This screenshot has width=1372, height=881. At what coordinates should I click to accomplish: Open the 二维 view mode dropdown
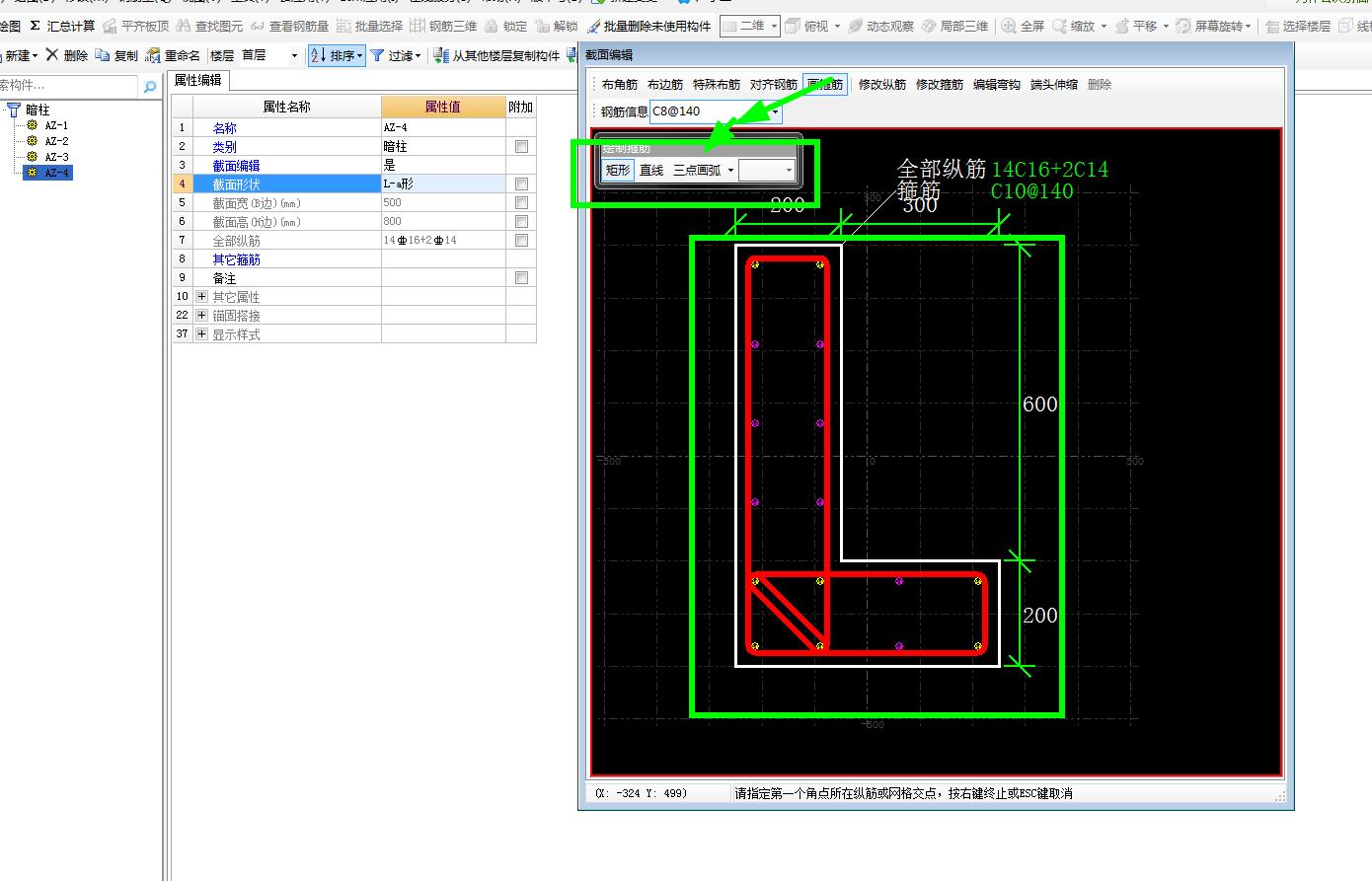pos(773,26)
